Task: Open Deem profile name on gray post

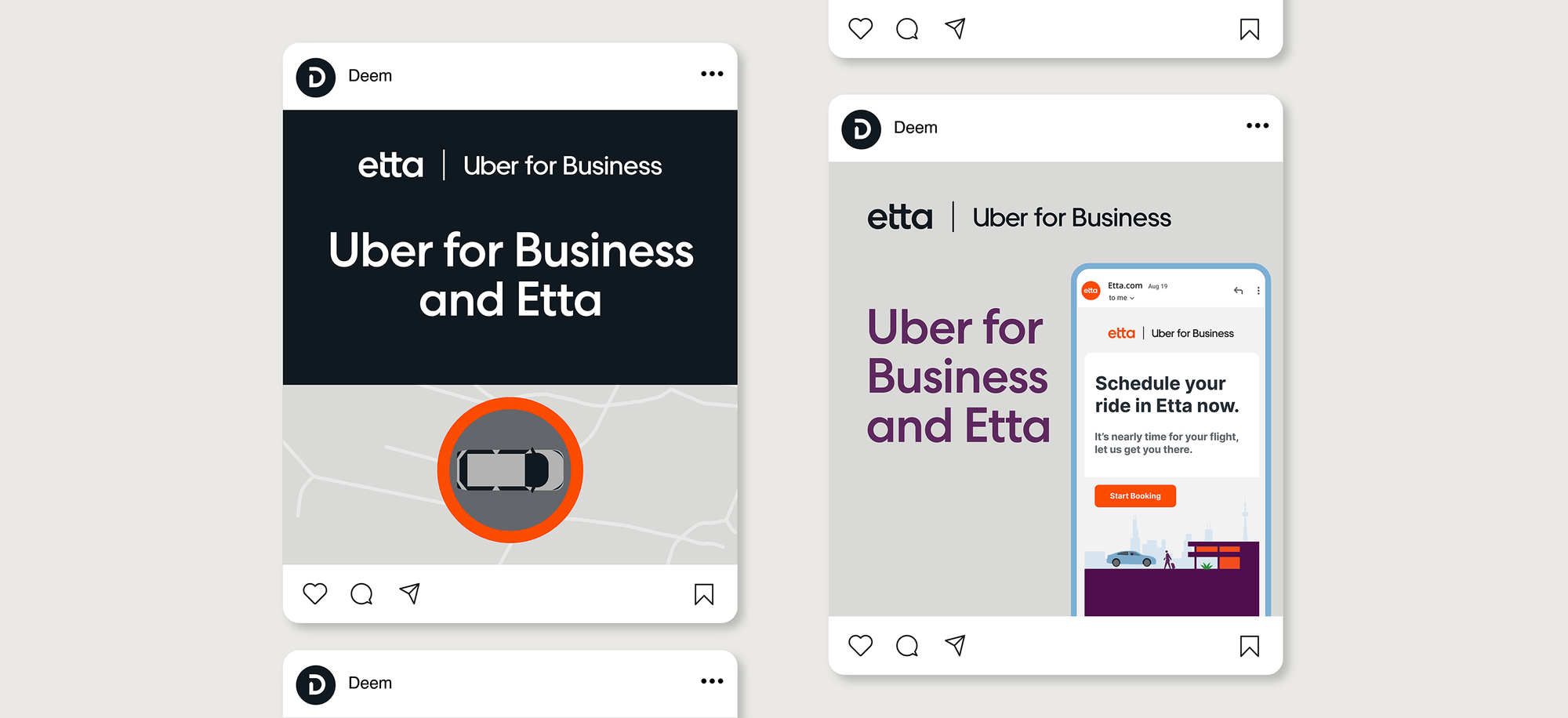Action: 916,128
